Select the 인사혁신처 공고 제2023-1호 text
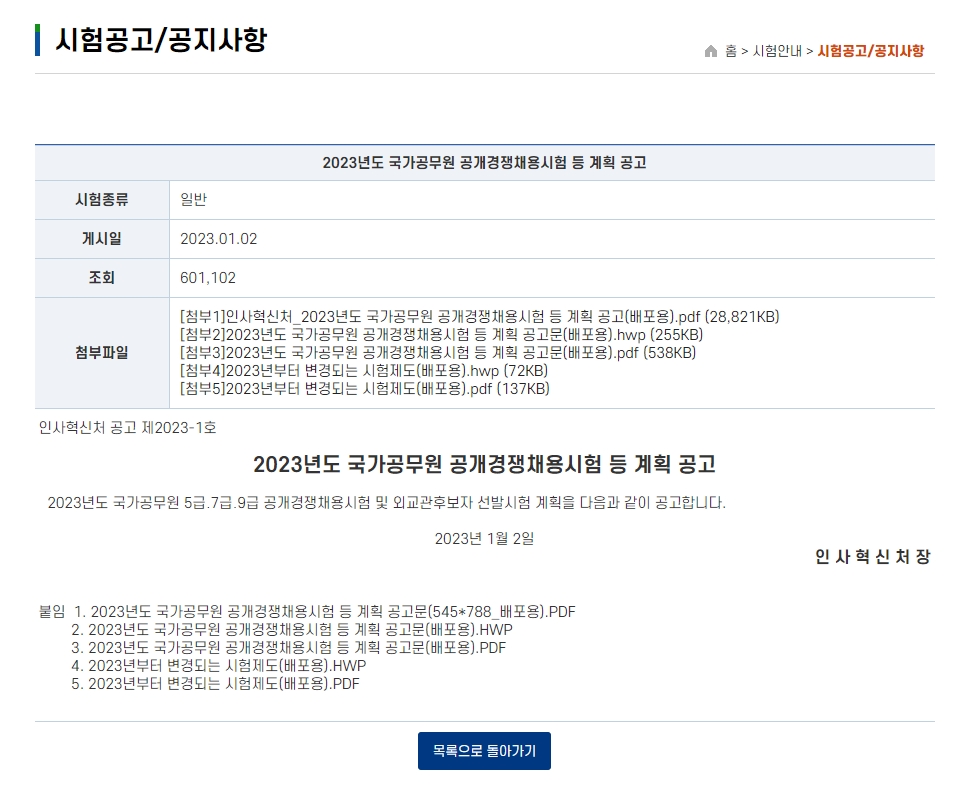Image resolution: width=980 pixels, height=805 pixels. click(103, 426)
